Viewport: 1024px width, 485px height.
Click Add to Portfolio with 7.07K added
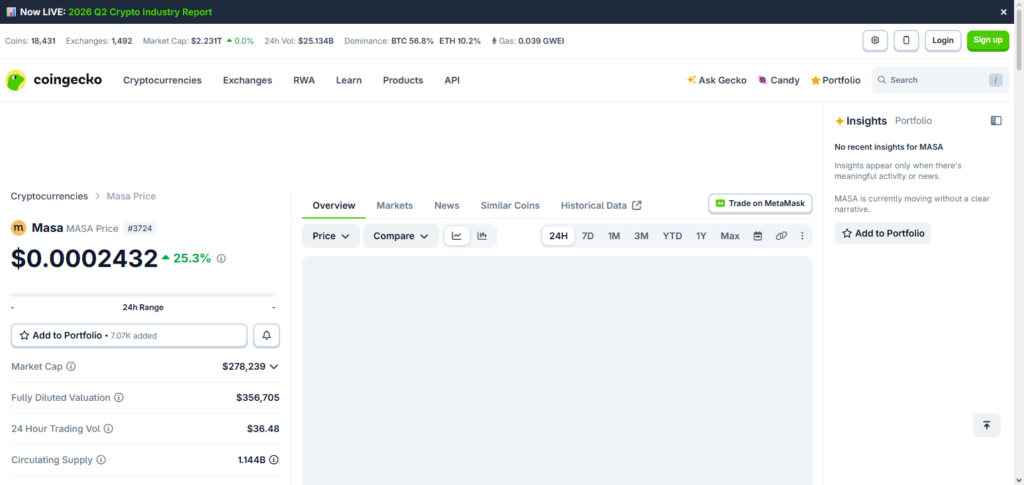pos(129,336)
